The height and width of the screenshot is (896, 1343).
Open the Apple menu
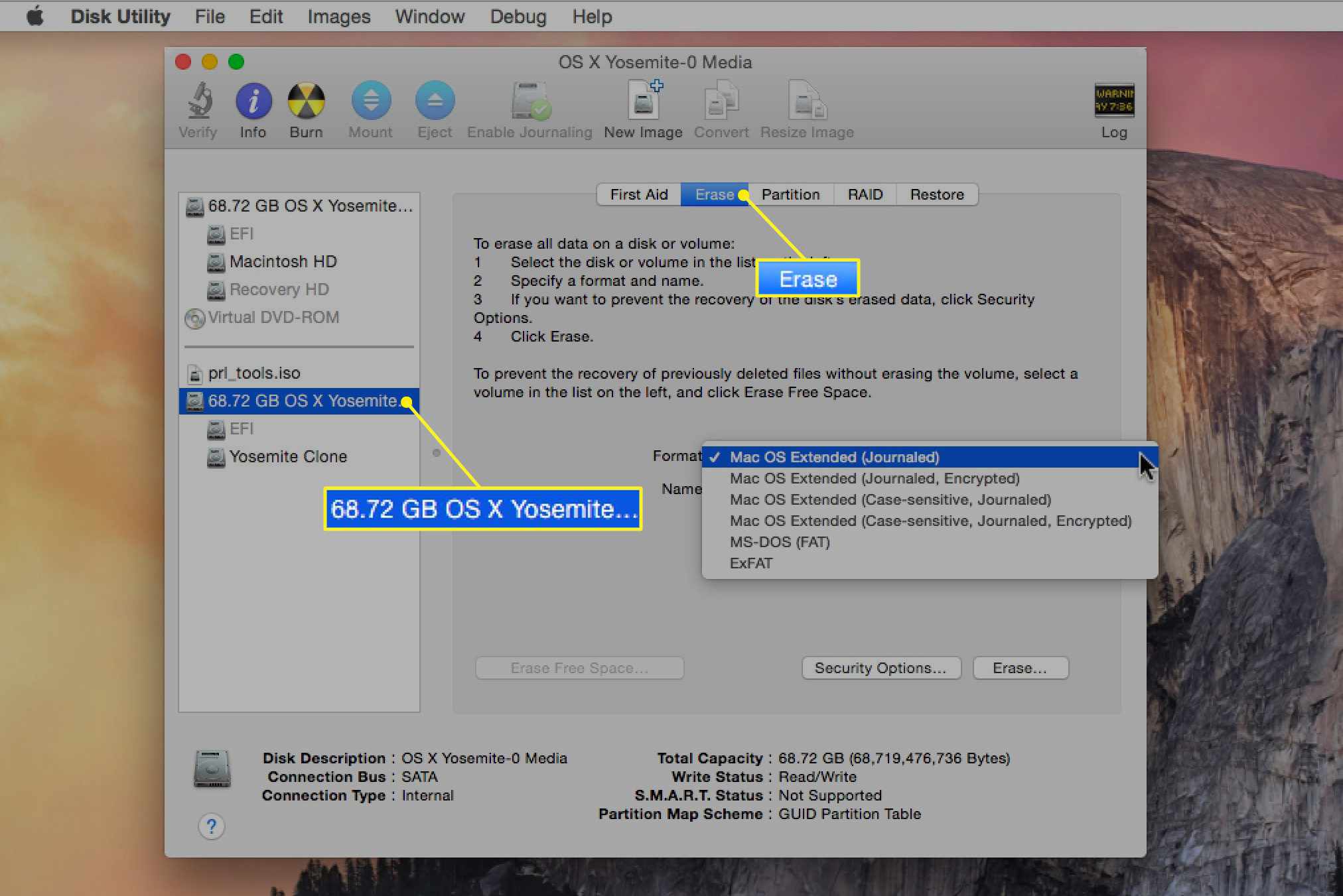pyautogui.click(x=35, y=16)
